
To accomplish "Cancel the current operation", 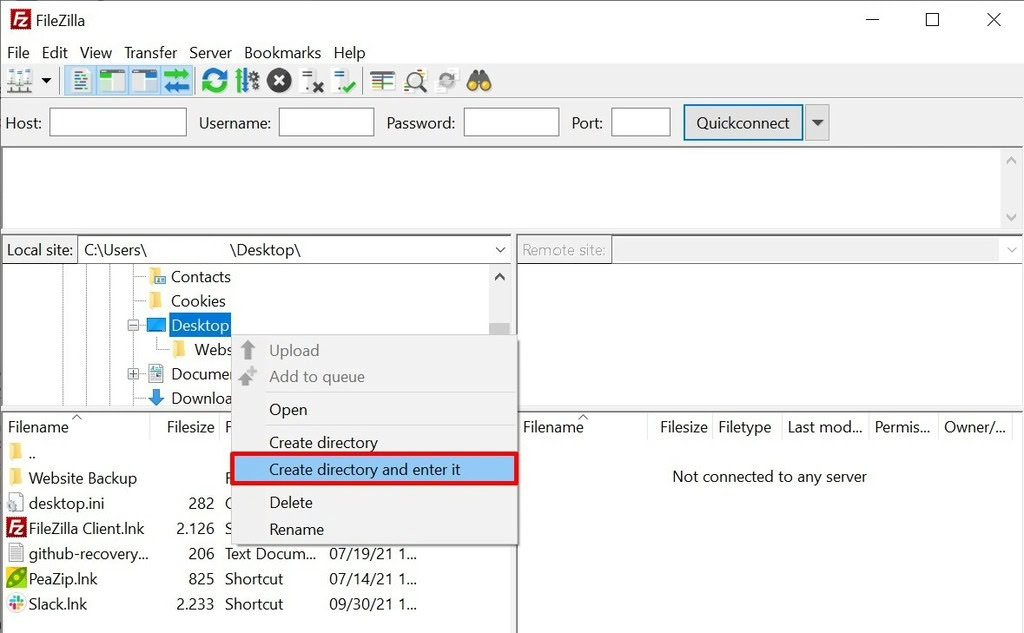I will coord(279,80).
